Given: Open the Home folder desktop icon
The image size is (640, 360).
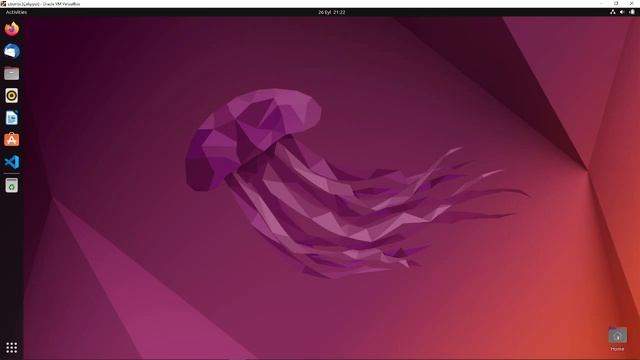Looking at the screenshot, I should [x=617, y=339].
